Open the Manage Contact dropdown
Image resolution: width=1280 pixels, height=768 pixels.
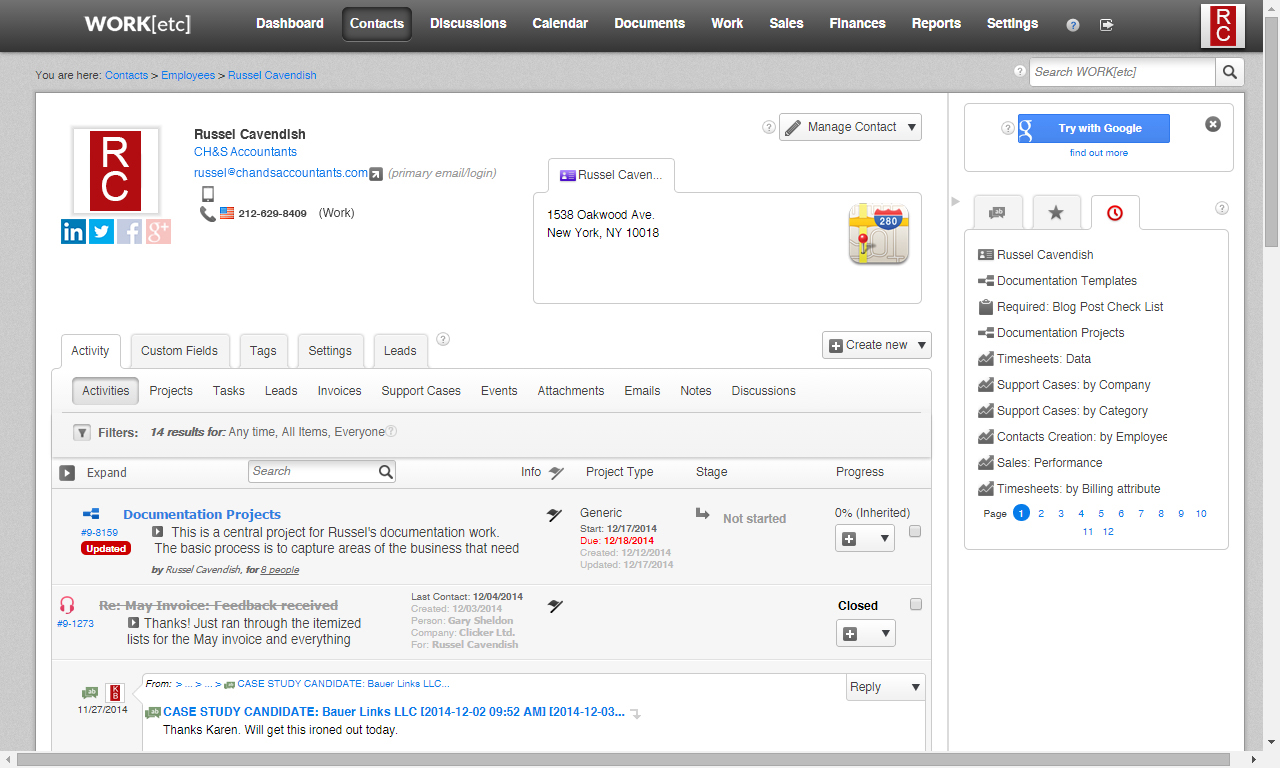coord(850,127)
